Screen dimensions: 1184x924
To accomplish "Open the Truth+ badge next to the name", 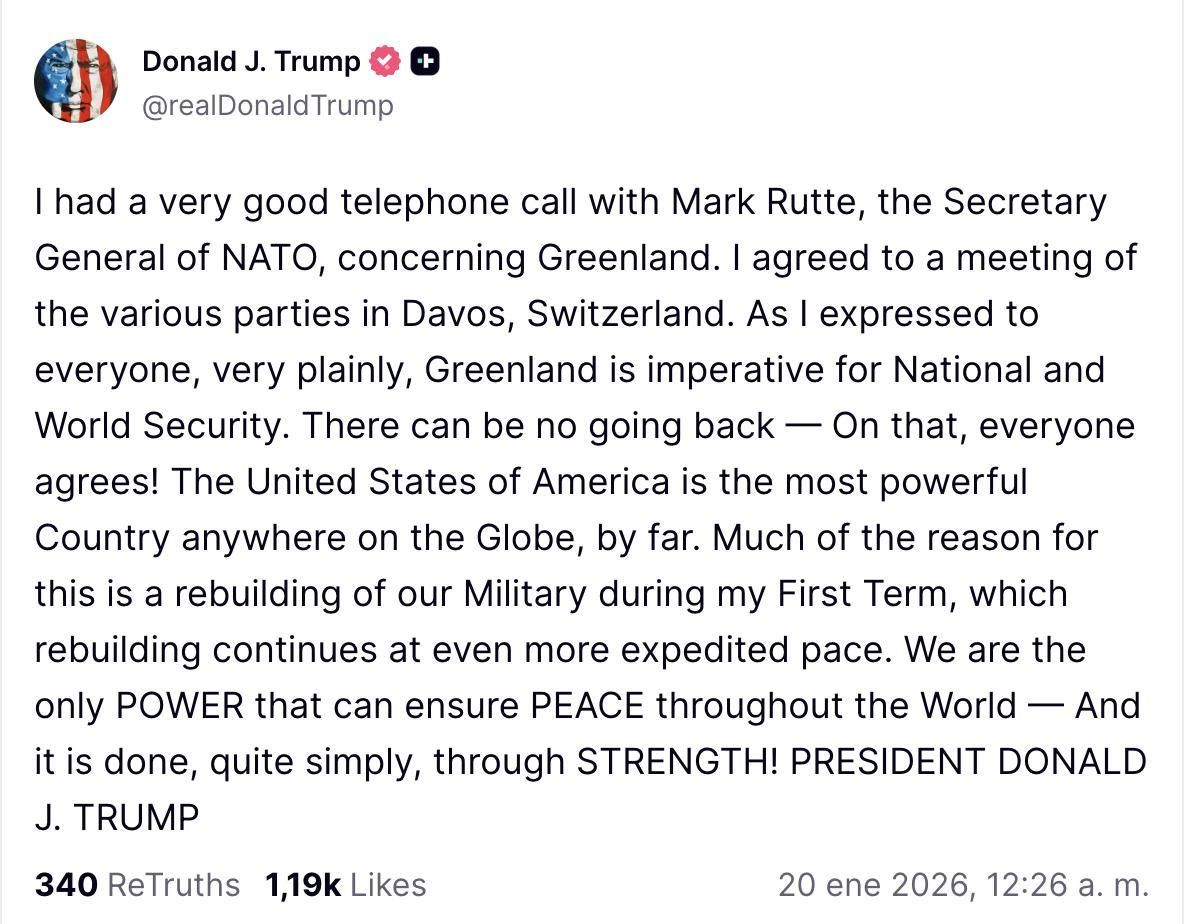I will tap(424, 60).
